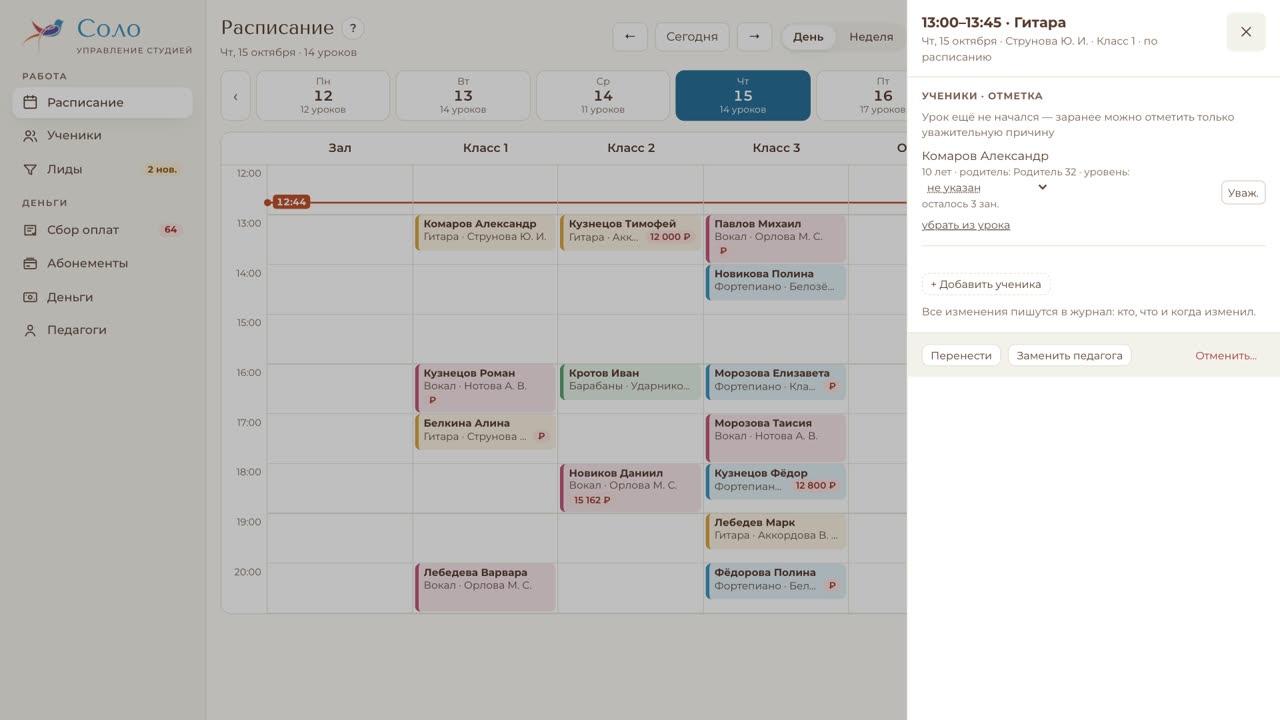Click the ruble badge on Морозова Елизавета lesson
Viewport: 1280px width, 720px height.
point(831,386)
